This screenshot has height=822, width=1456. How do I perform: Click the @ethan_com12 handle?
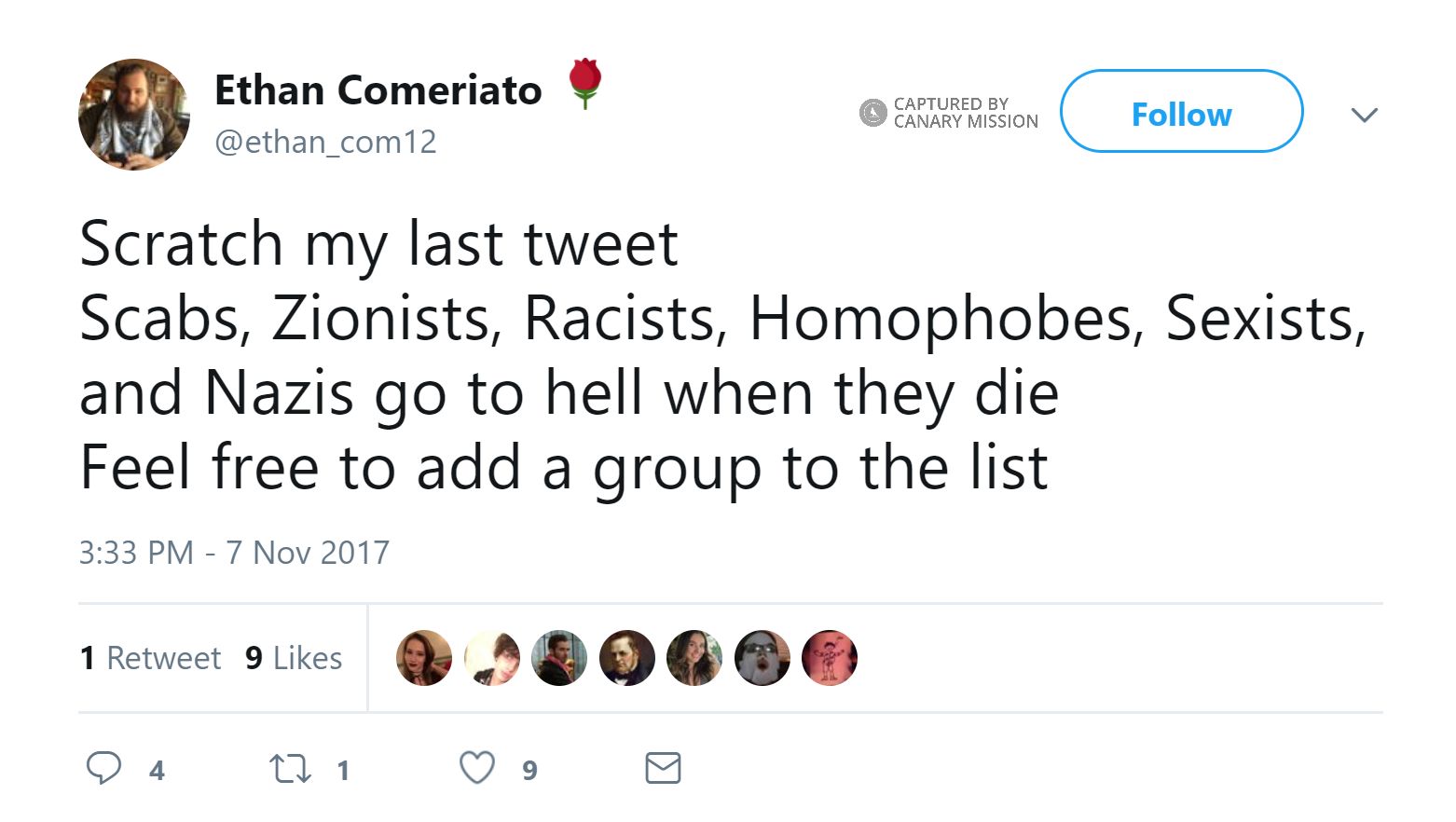[325, 142]
